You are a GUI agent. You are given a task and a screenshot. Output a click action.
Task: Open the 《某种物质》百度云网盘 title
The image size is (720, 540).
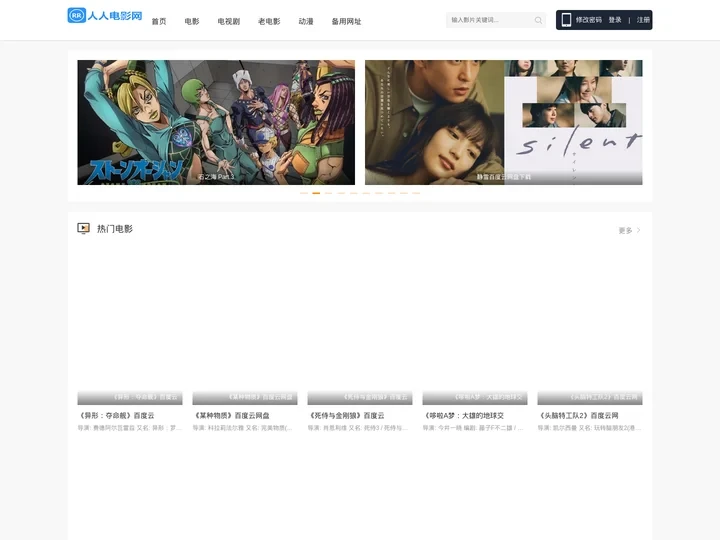click(231, 416)
